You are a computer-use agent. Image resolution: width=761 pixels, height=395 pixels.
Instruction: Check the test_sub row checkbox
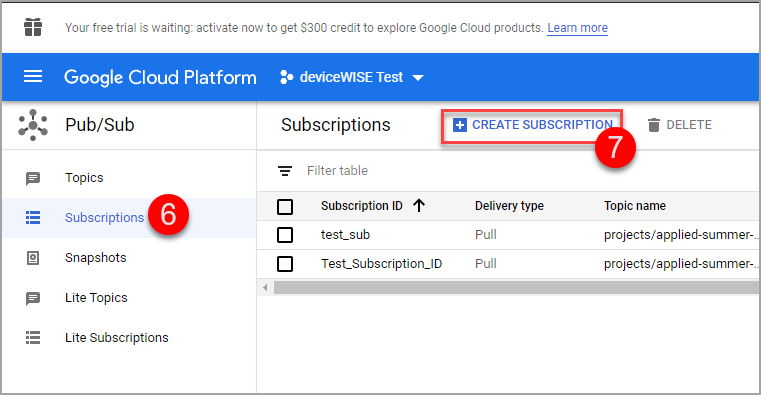click(285, 235)
